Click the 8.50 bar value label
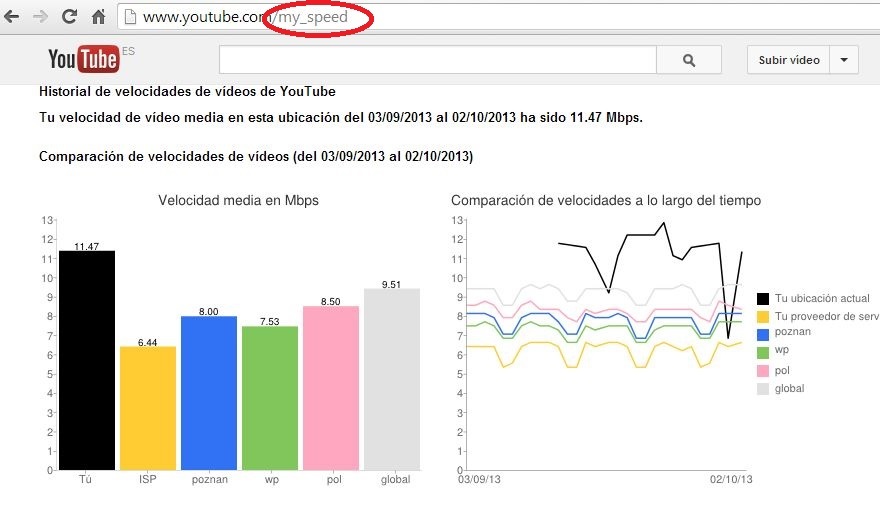This screenshot has width=880, height=517. (x=331, y=302)
